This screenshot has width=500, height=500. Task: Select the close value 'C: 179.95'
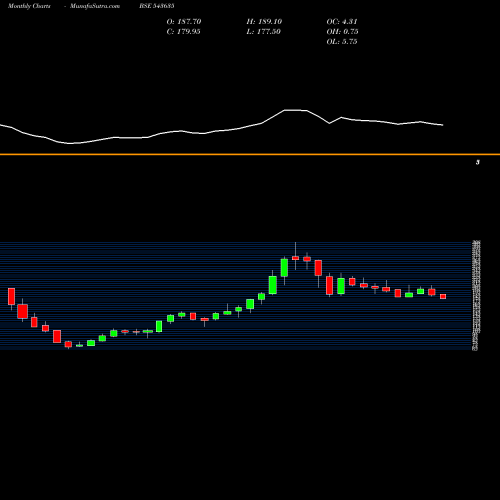[183, 32]
